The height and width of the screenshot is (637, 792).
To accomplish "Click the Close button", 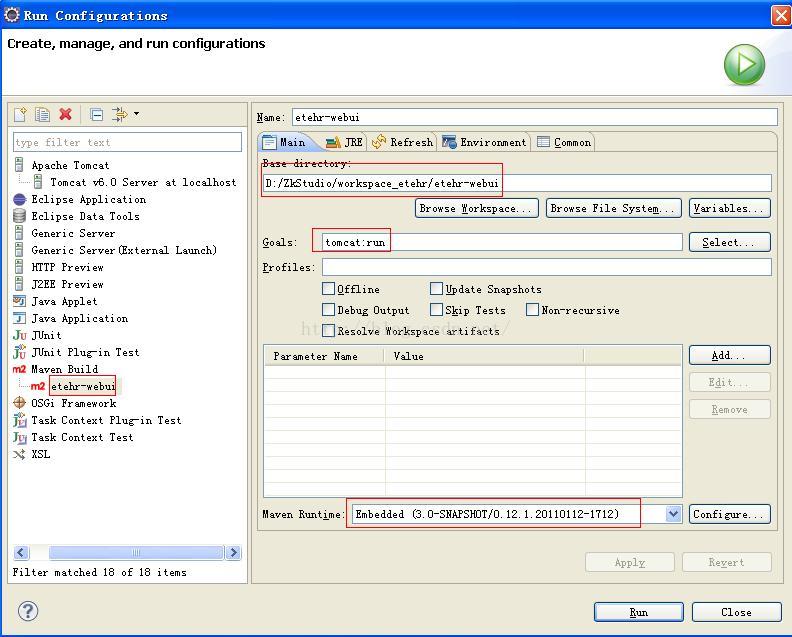I will tap(736, 612).
